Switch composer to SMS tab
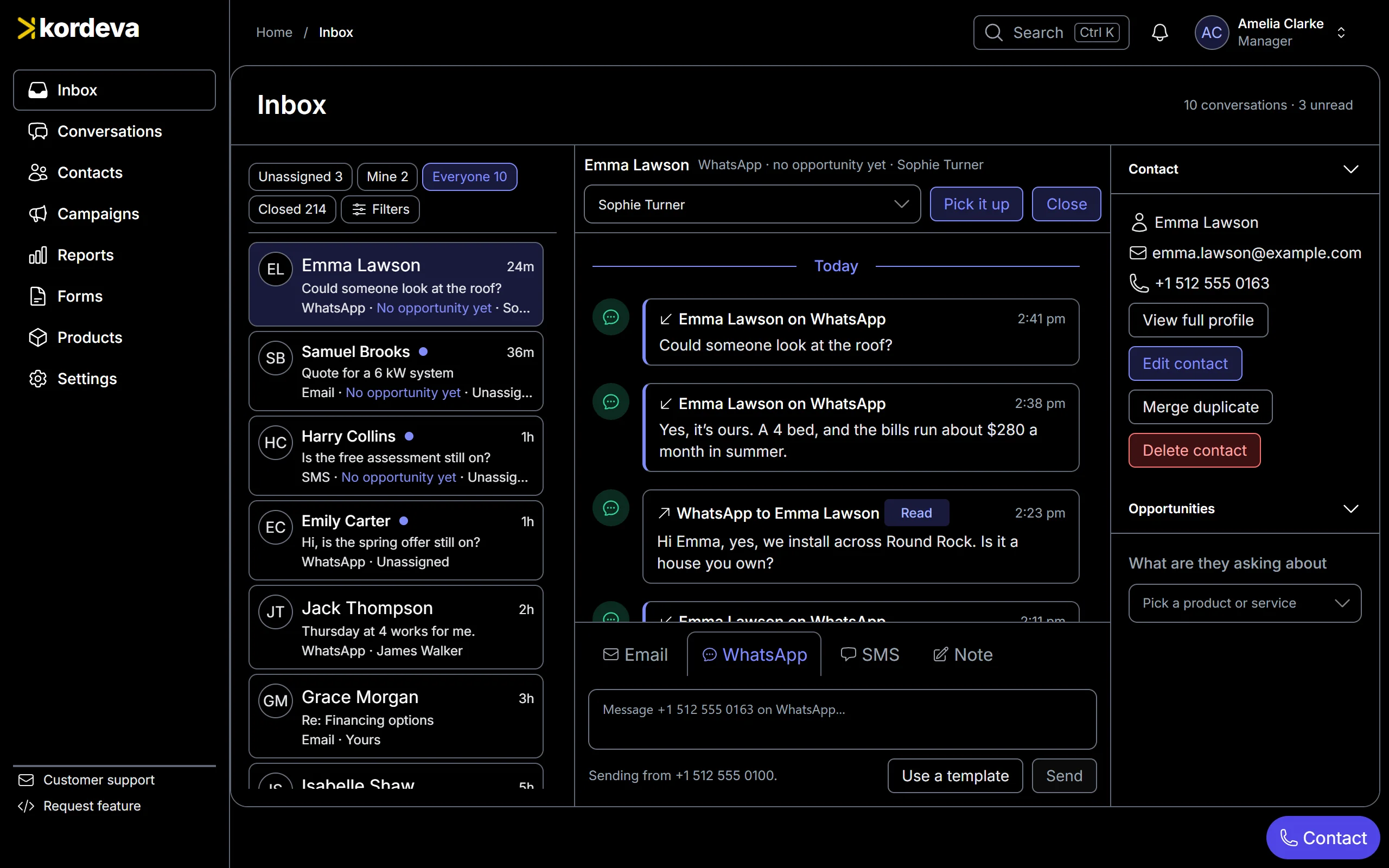The width and height of the screenshot is (1389, 868). 870,655
